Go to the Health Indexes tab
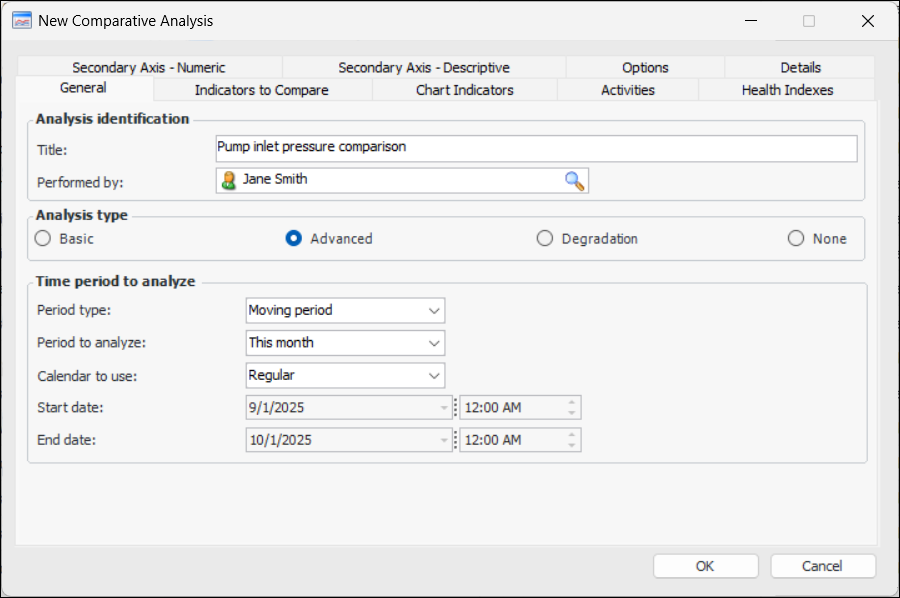Screen dimensions: 900x598 tap(787, 90)
